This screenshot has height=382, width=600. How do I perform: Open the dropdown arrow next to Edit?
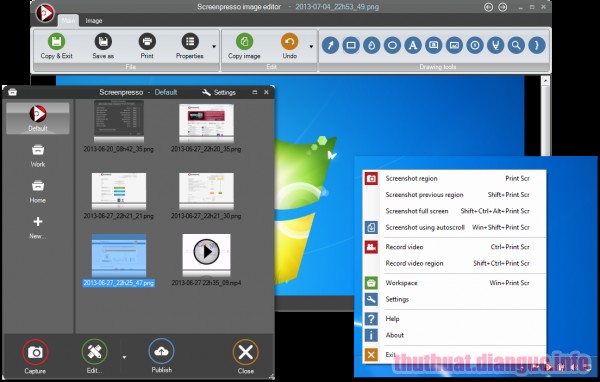coord(124,357)
